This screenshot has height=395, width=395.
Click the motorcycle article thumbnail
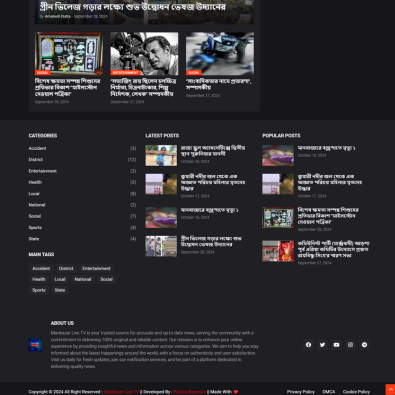click(220, 54)
